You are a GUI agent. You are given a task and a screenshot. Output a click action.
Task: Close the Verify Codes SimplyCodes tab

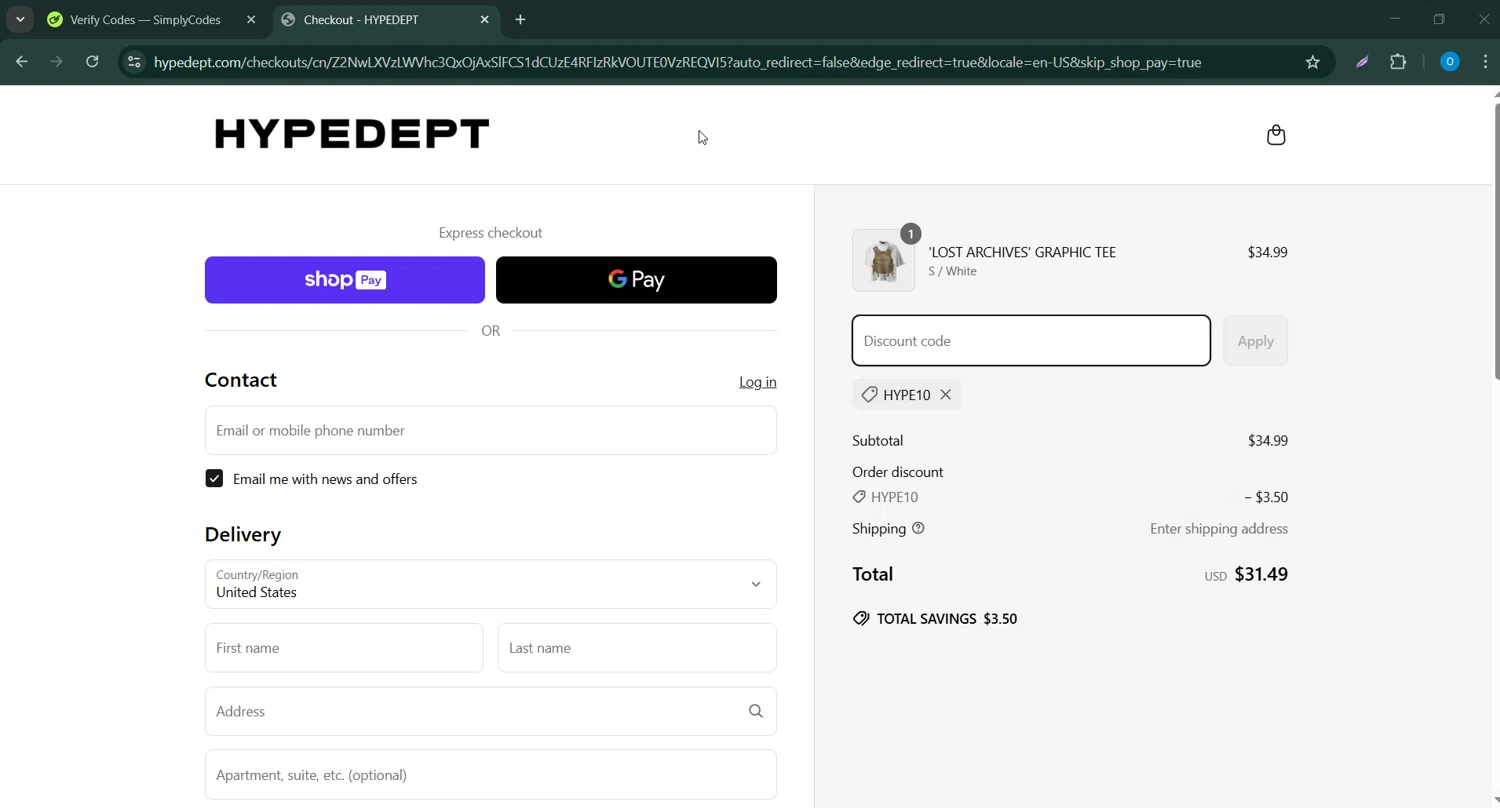(x=251, y=19)
